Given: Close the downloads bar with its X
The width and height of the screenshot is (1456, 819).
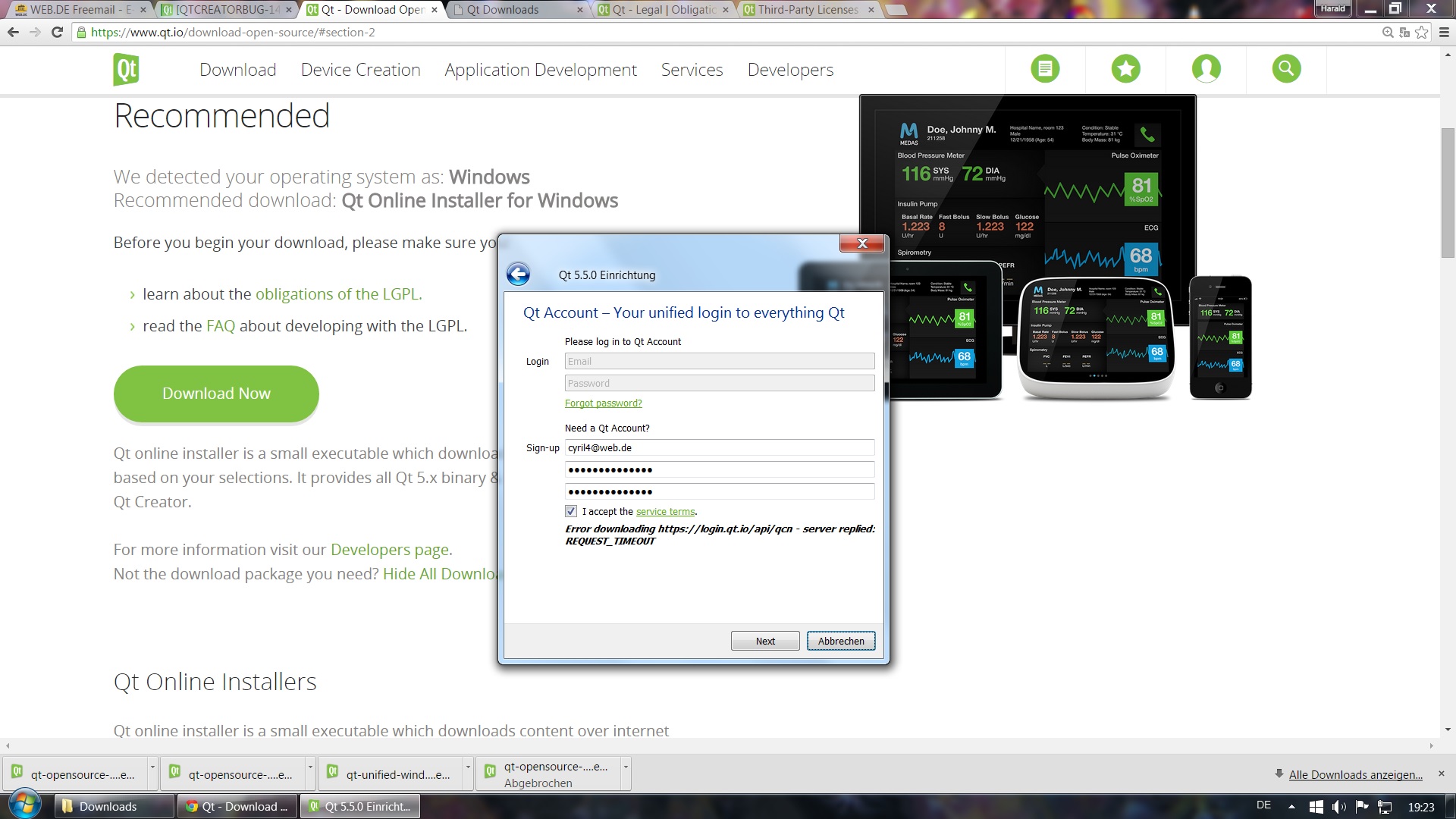Looking at the screenshot, I should 1442,773.
